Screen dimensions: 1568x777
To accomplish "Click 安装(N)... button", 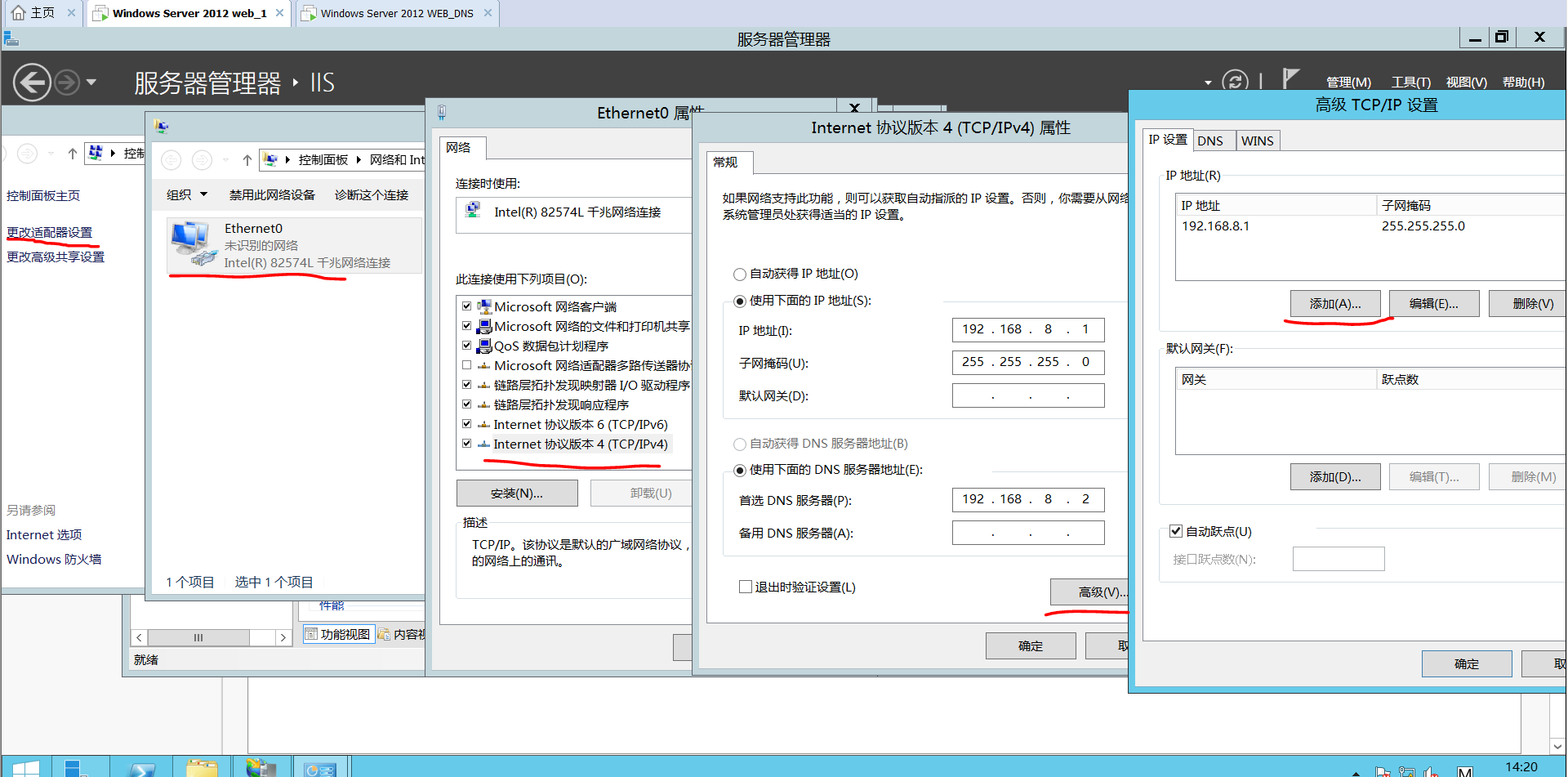I will 517,493.
